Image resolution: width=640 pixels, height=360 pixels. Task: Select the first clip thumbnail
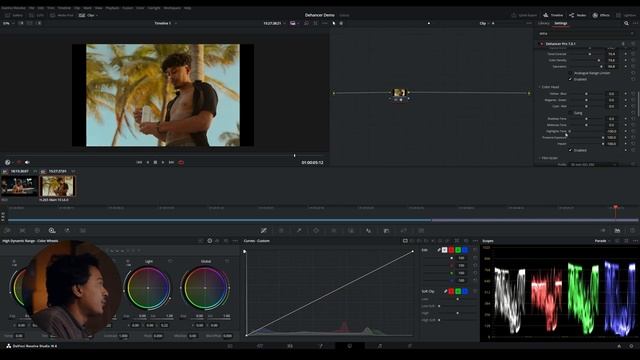(x=19, y=186)
